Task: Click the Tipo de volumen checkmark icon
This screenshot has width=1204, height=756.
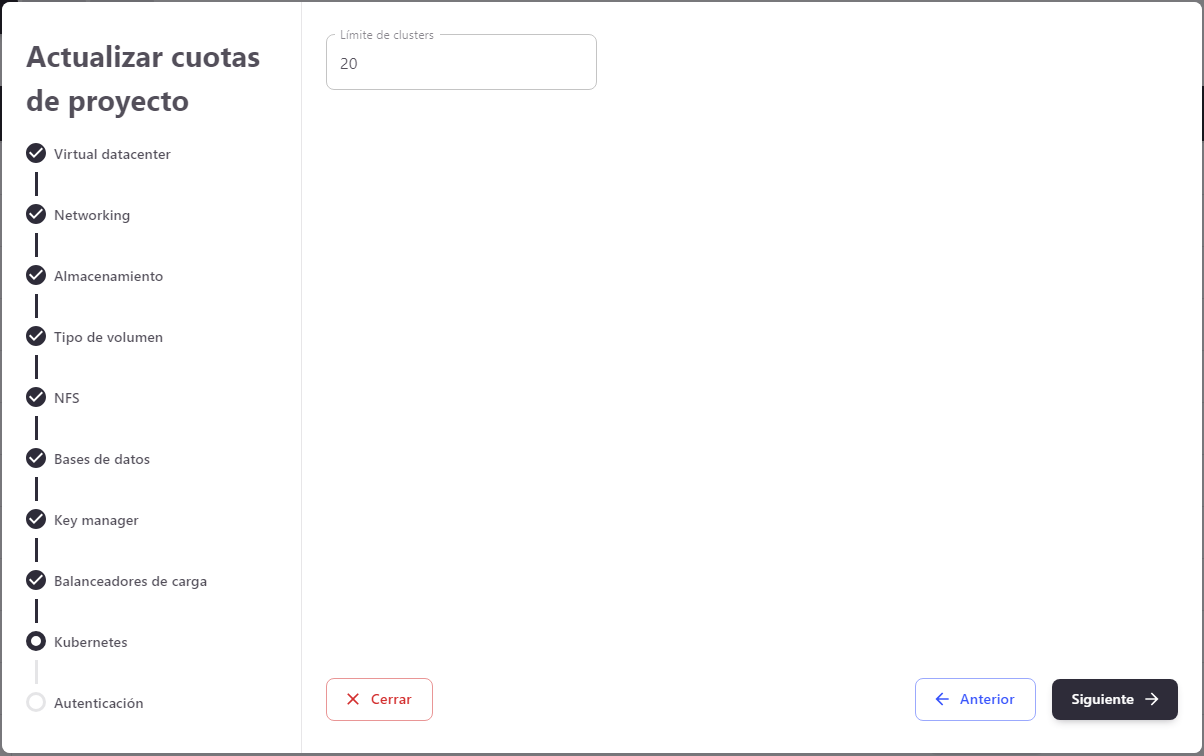Action: pos(36,336)
